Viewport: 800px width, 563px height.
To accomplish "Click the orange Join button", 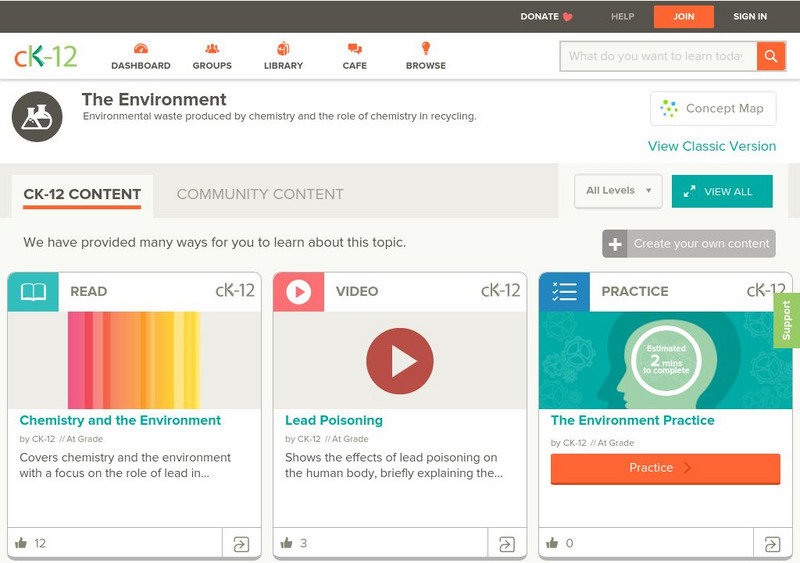I will point(684,17).
